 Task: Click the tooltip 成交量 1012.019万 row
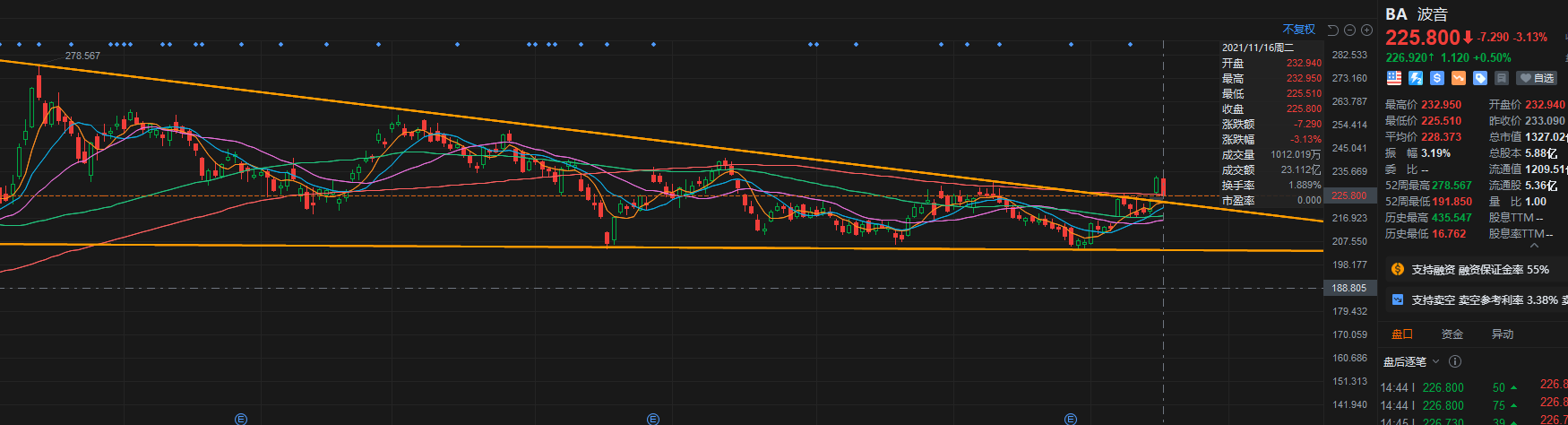point(1271,155)
